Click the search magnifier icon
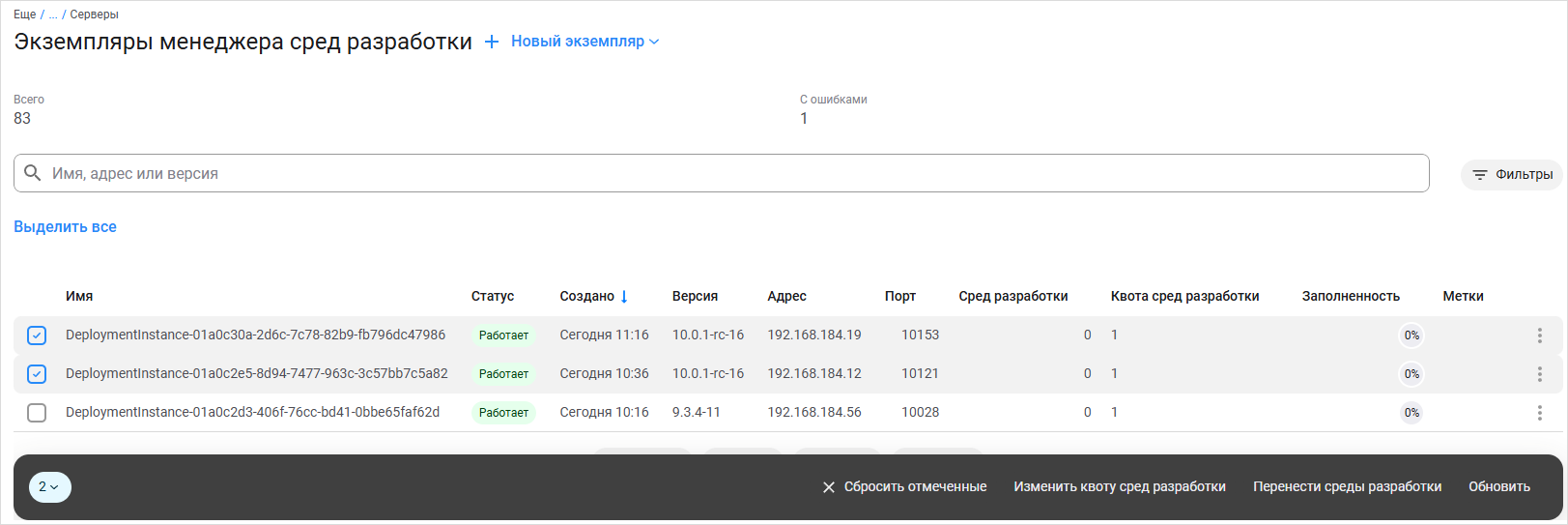1568x525 pixels. (x=33, y=173)
